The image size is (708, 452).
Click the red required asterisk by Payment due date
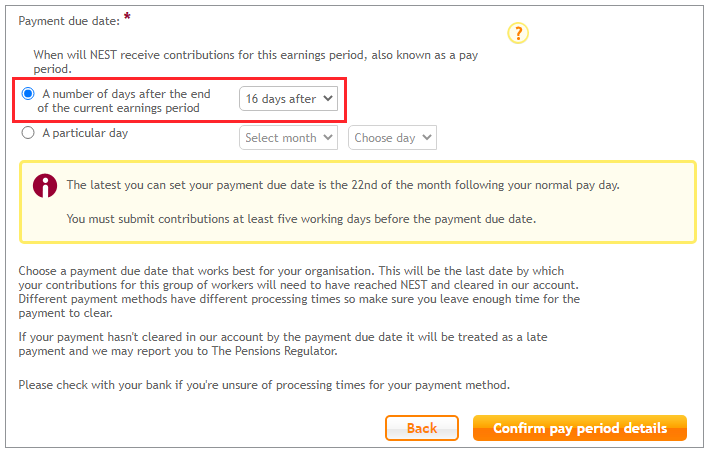(127, 17)
